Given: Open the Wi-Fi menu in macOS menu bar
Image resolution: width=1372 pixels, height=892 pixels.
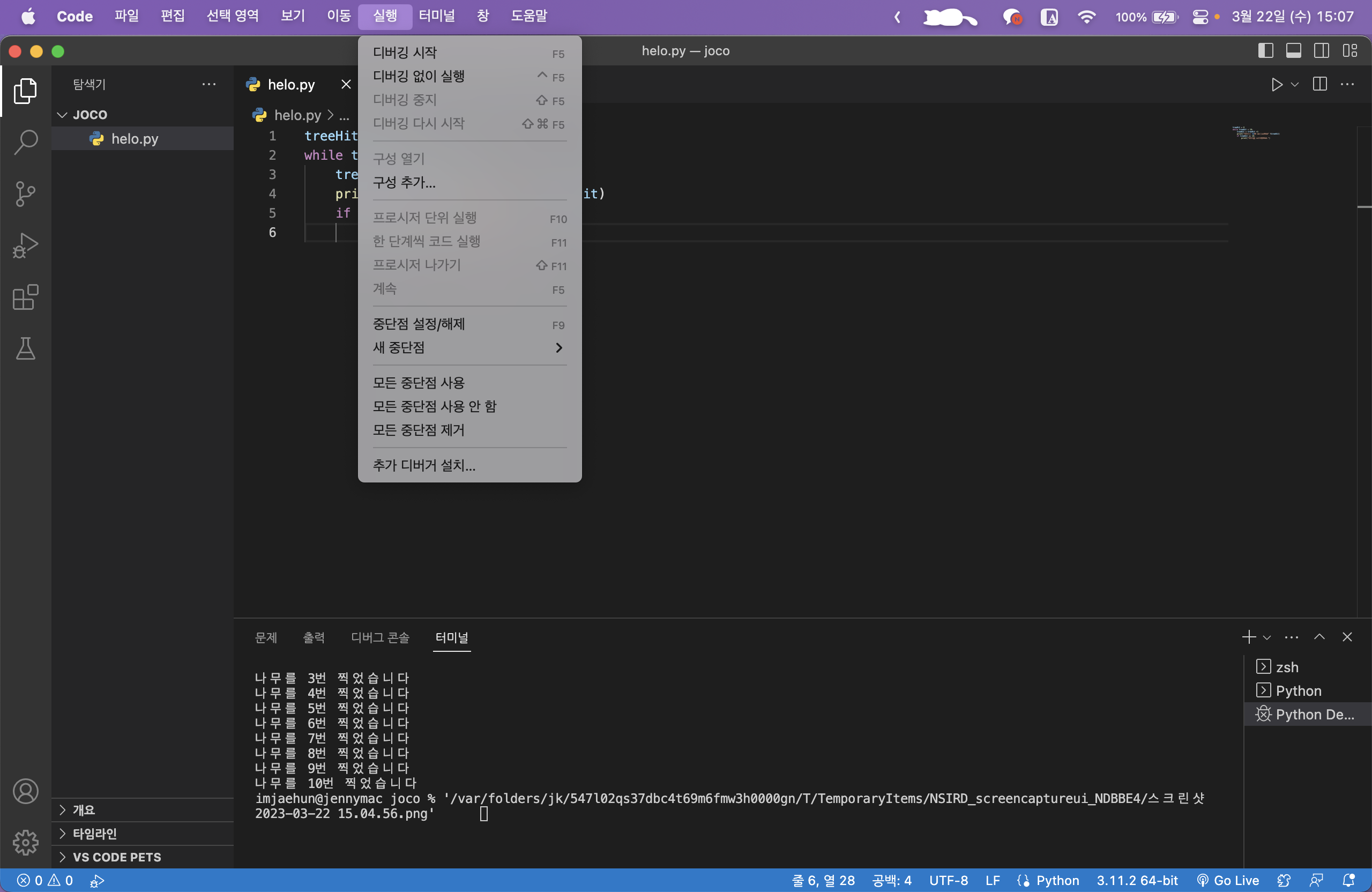Looking at the screenshot, I should pos(1087,17).
